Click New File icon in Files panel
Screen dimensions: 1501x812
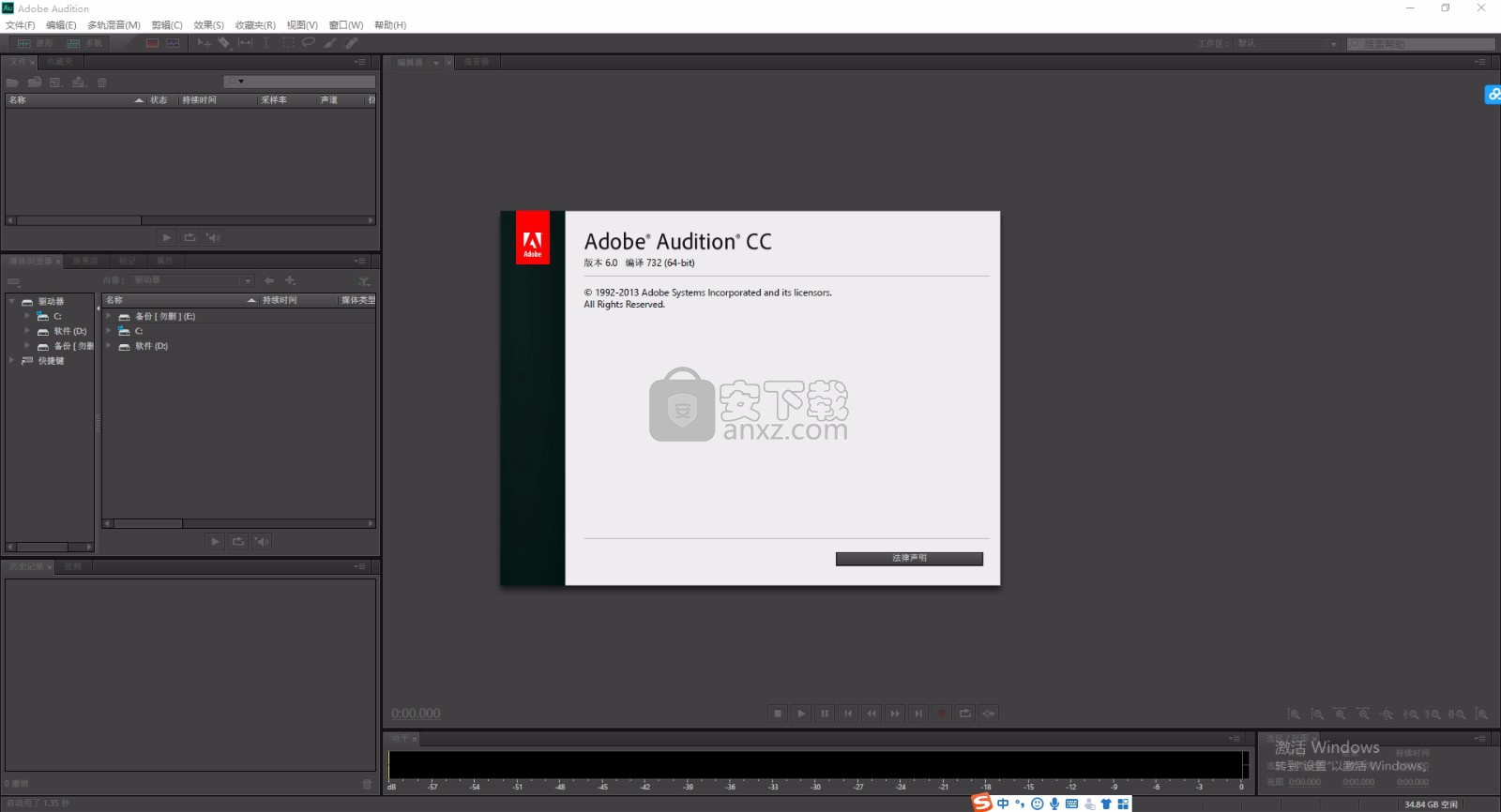[55, 83]
